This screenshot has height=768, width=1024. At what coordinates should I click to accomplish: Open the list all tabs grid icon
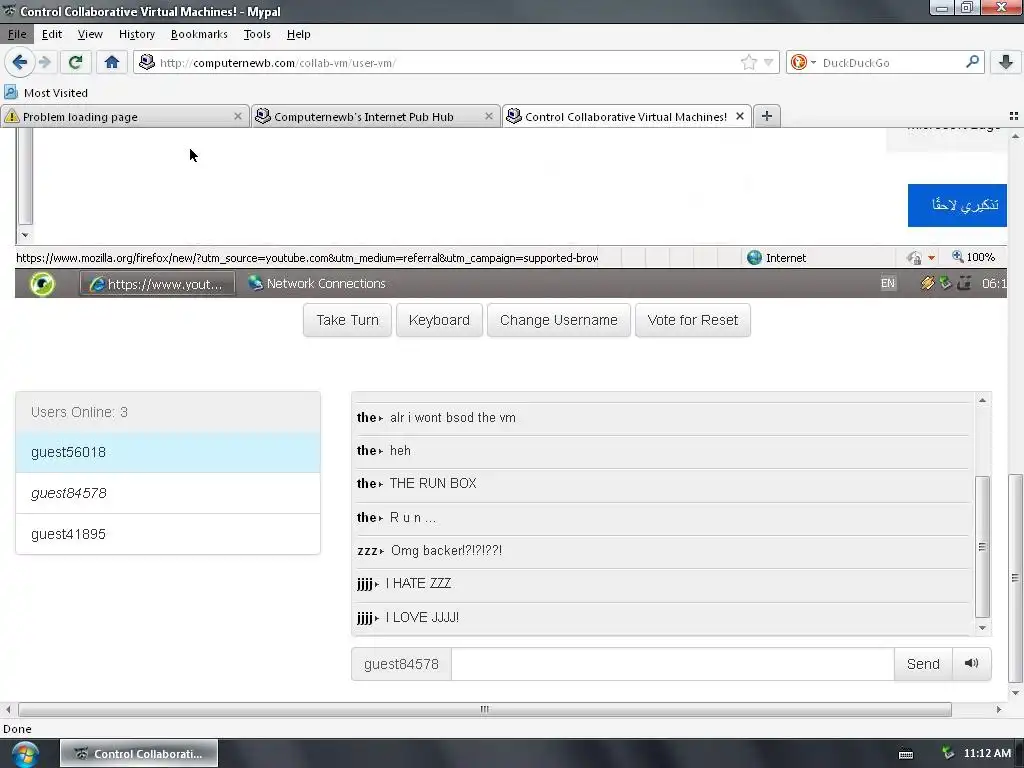[x=1014, y=116]
